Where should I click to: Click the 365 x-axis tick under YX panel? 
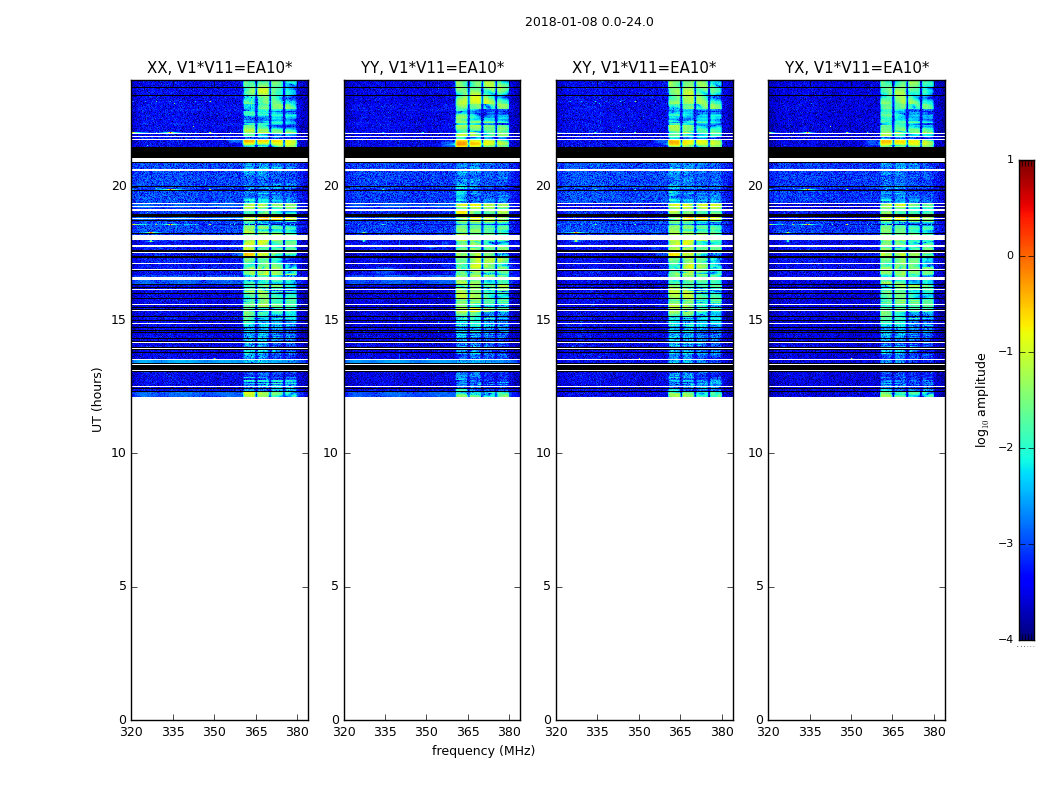(893, 732)
